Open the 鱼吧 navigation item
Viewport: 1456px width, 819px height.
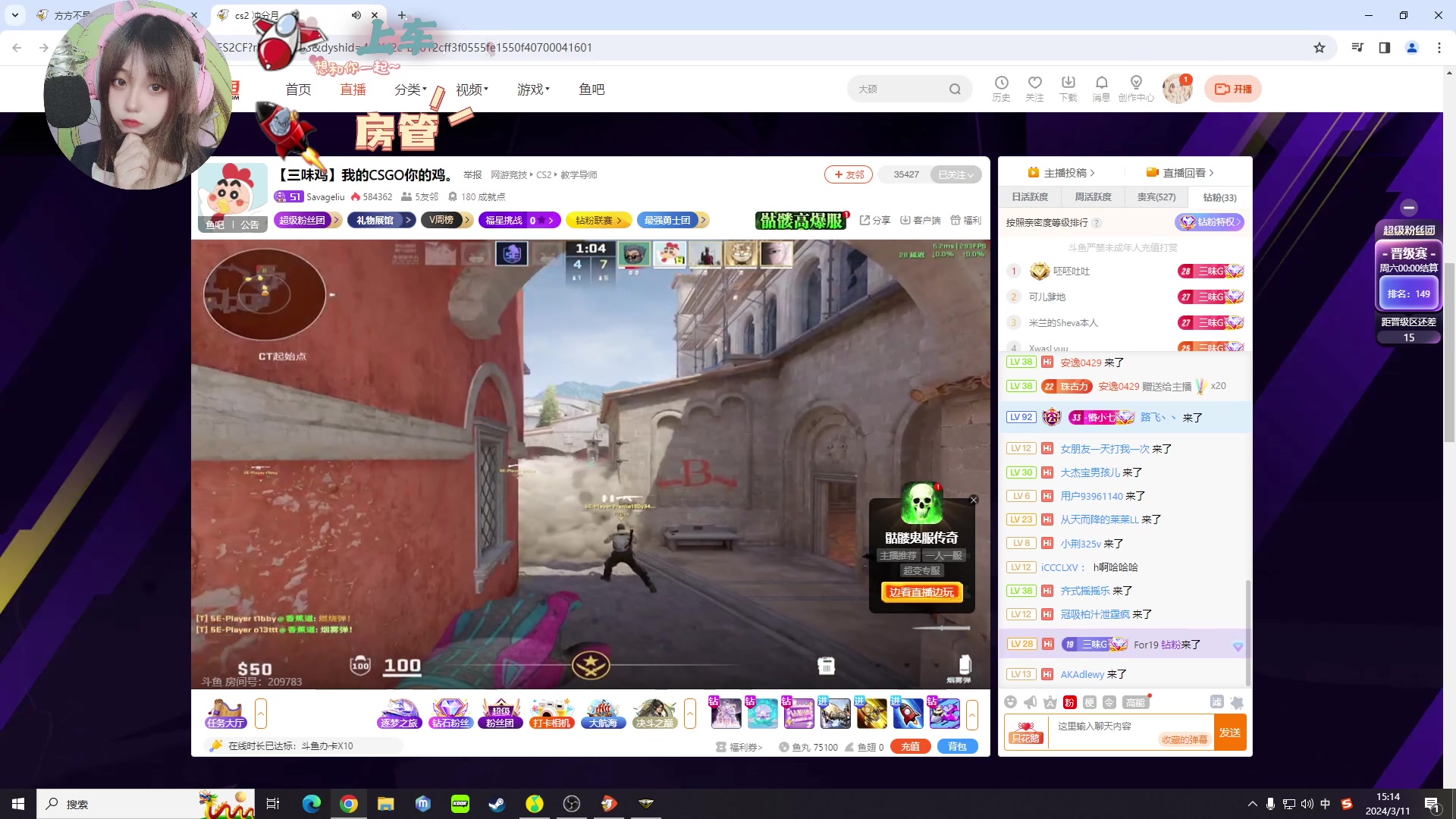click(591, 89)
